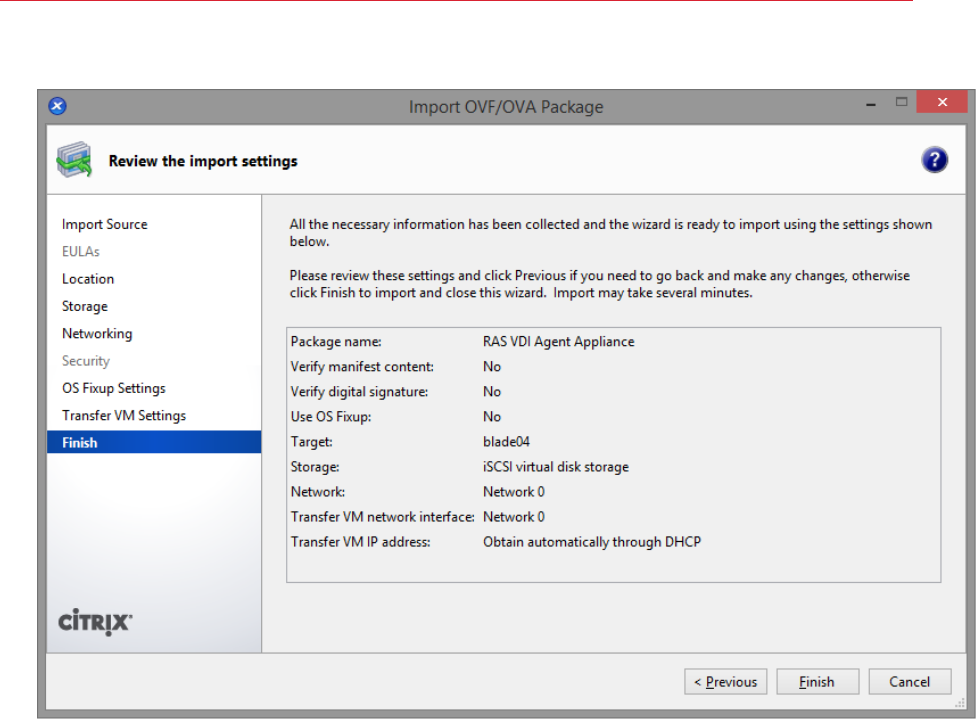
Task: Click the Citrix logo
Action: [x=95, y=622]
